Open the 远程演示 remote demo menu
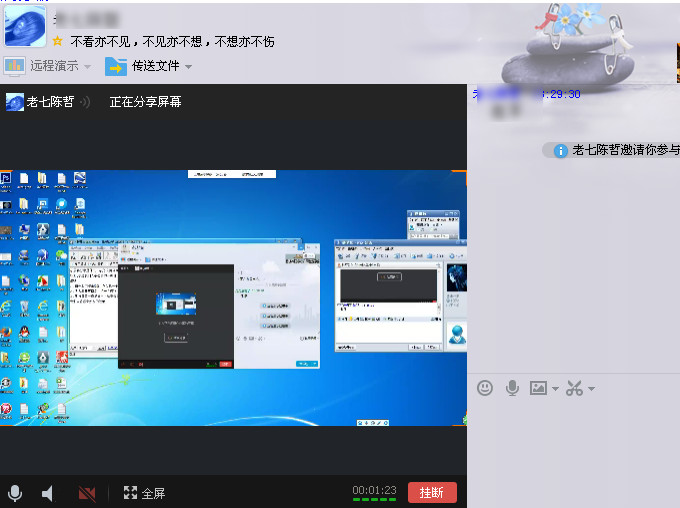The height and width of the screenshot is (508, 680). [48, 66]
